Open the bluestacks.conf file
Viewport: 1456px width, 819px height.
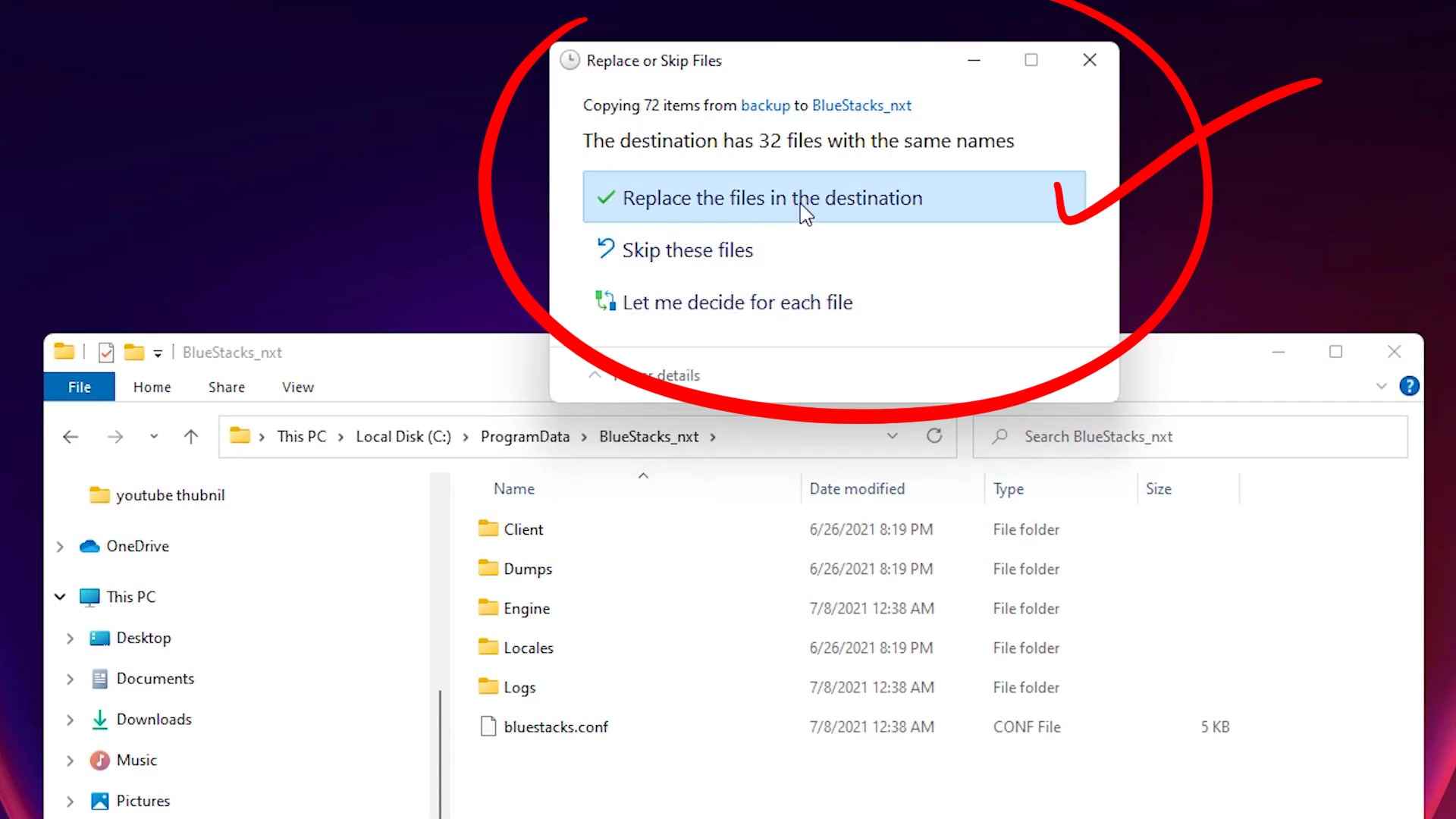pos(555,726)
